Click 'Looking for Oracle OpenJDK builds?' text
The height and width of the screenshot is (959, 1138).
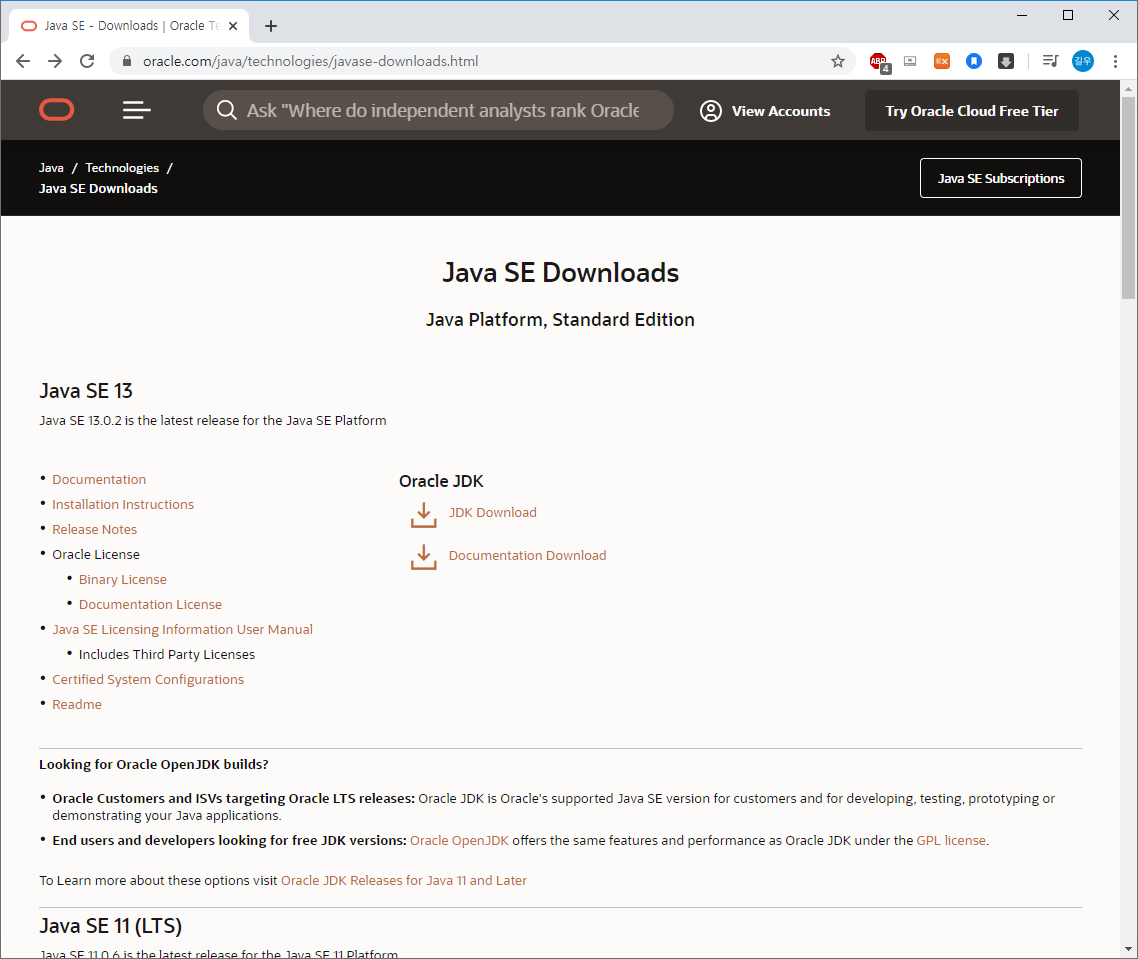[x=154, y=764]
